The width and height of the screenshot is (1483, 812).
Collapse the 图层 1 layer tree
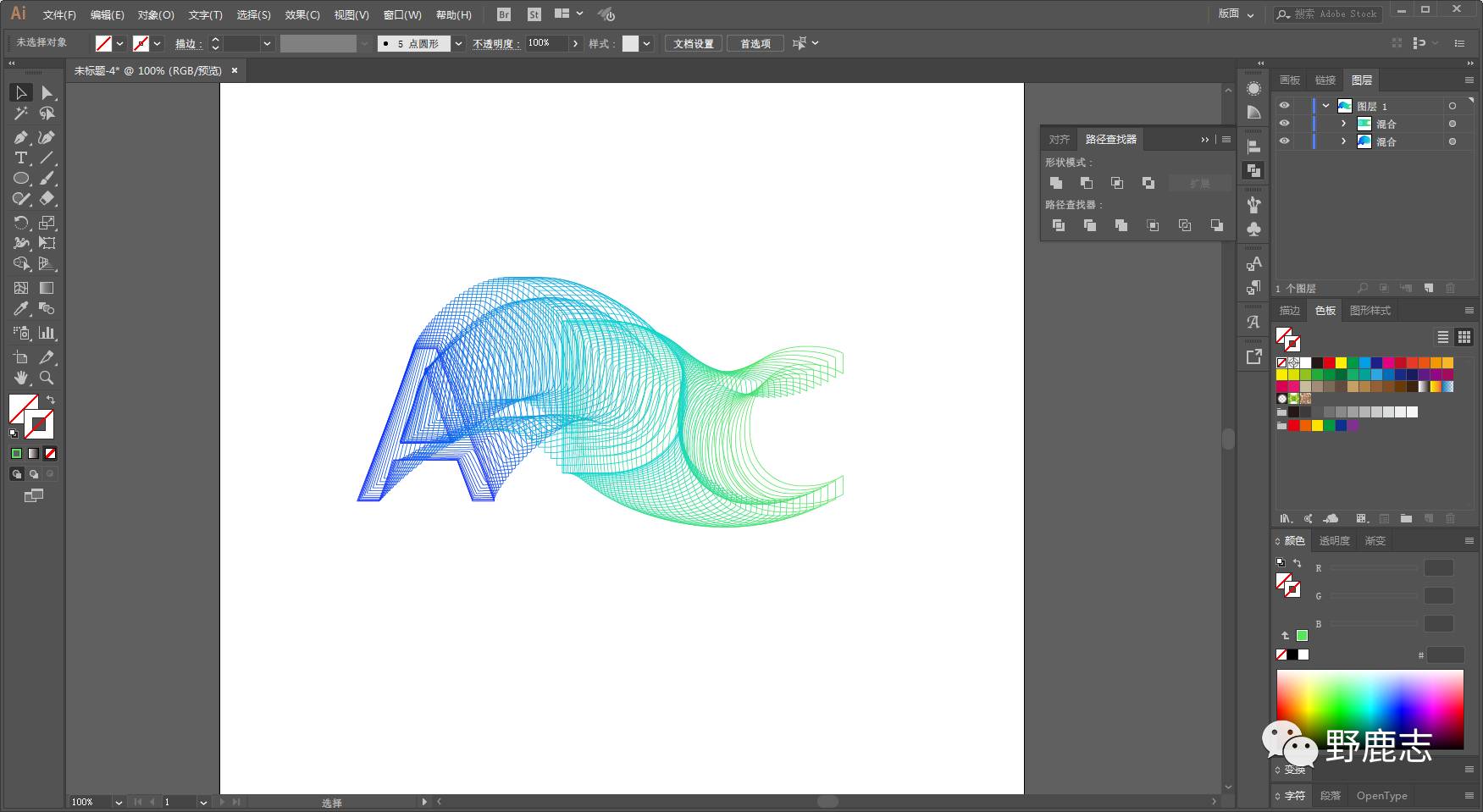[1325, 106]
